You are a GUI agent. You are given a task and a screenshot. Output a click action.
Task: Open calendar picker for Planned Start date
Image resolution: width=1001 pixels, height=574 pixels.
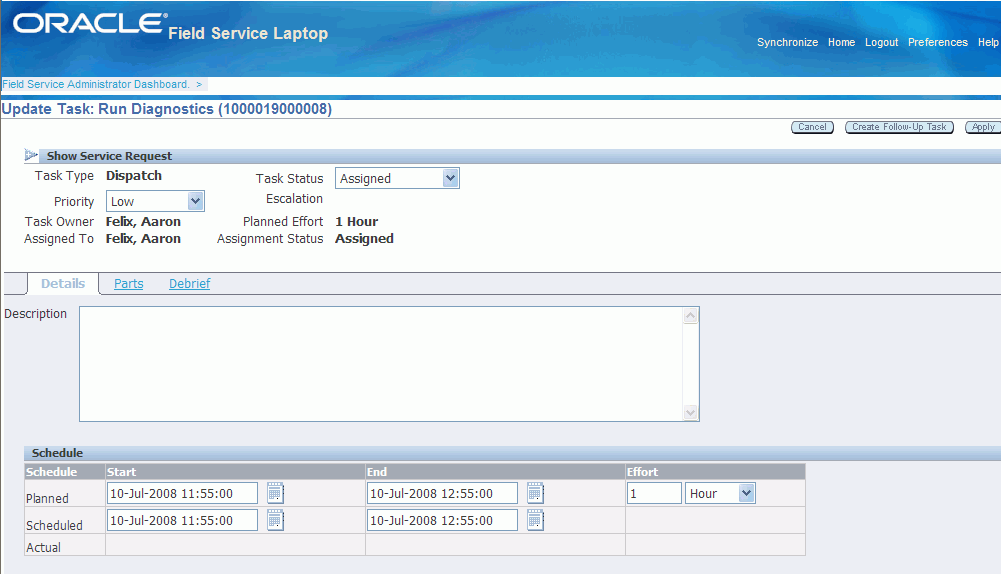tap(275, 493)
